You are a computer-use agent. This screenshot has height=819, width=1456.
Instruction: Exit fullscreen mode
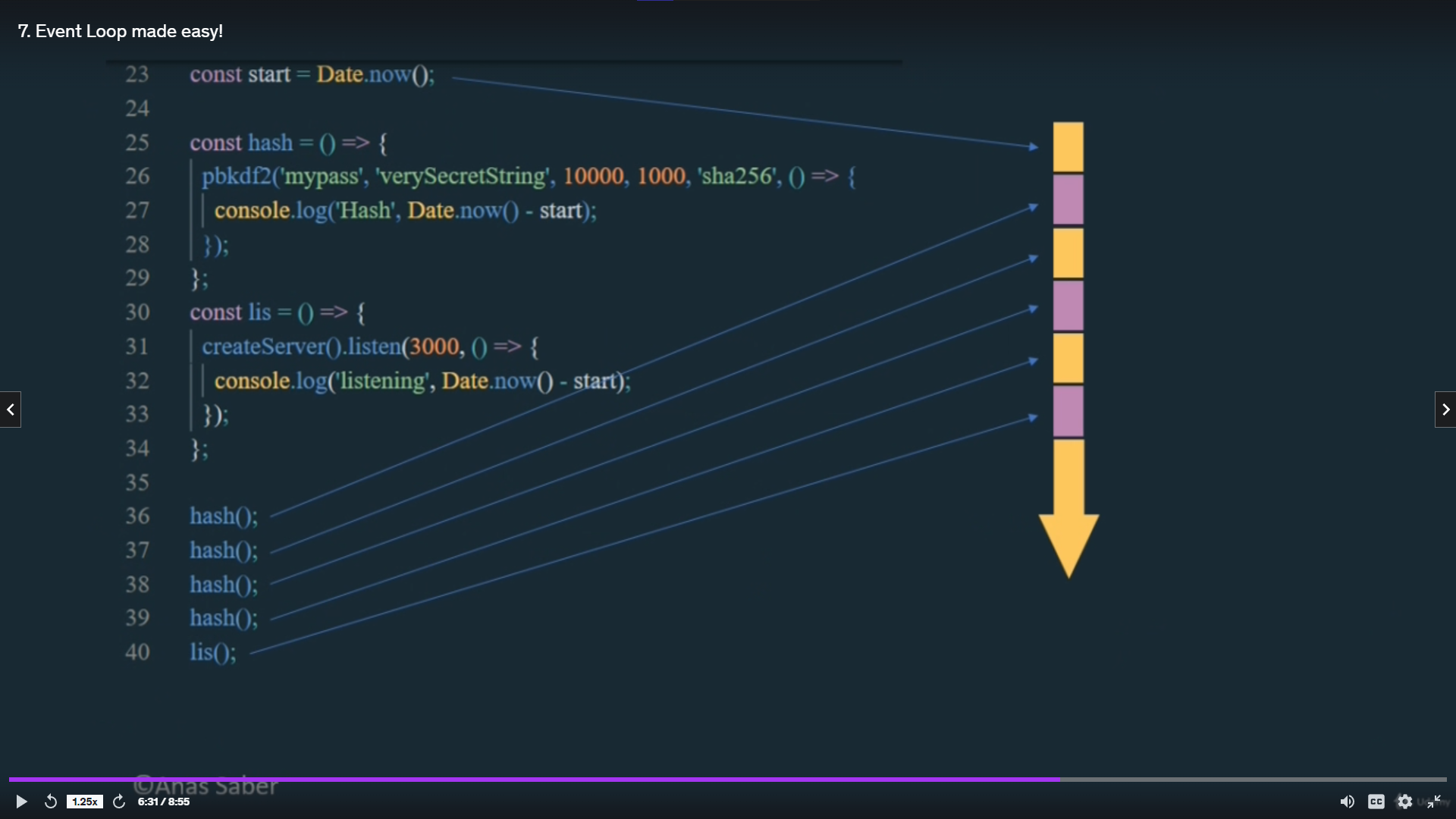(x=1433, y=802)
